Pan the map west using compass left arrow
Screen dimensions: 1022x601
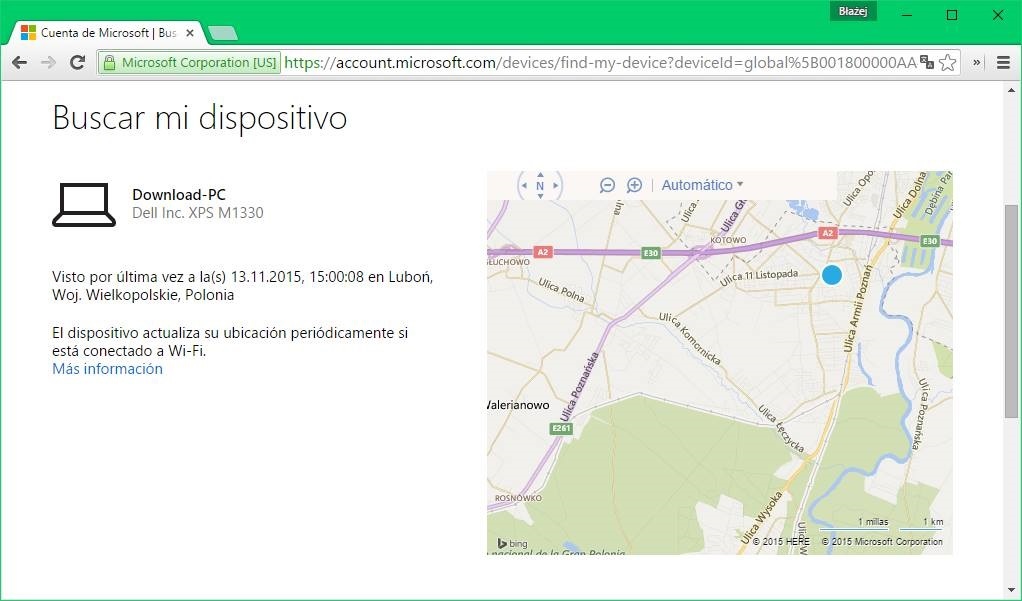pyautogui.click(x=524, y=185)
